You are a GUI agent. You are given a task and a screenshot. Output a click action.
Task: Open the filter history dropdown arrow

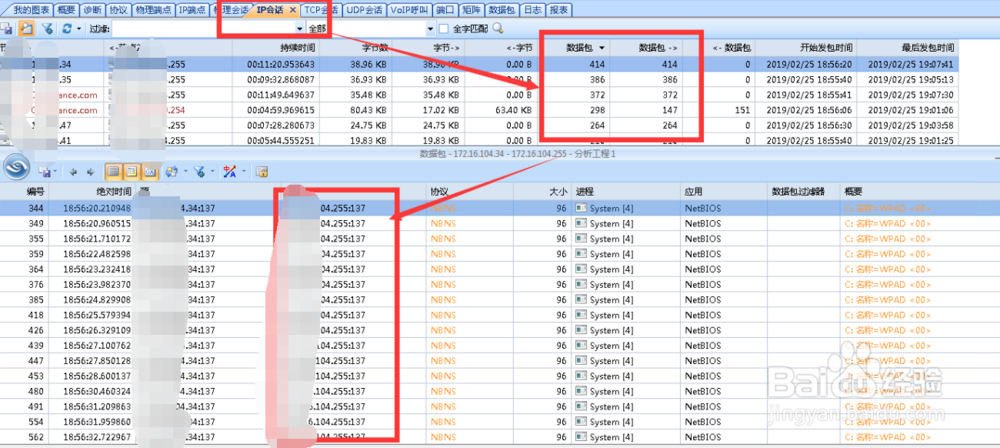300,29
